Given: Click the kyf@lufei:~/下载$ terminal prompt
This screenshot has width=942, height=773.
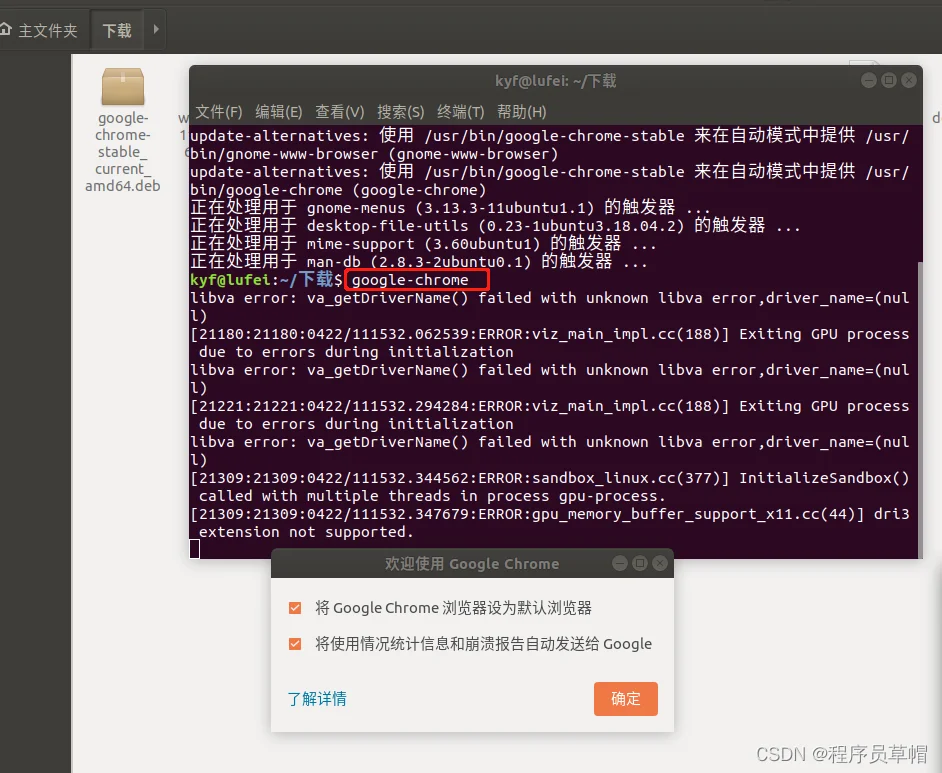Looking at the screenshot, I should point(266,280).
